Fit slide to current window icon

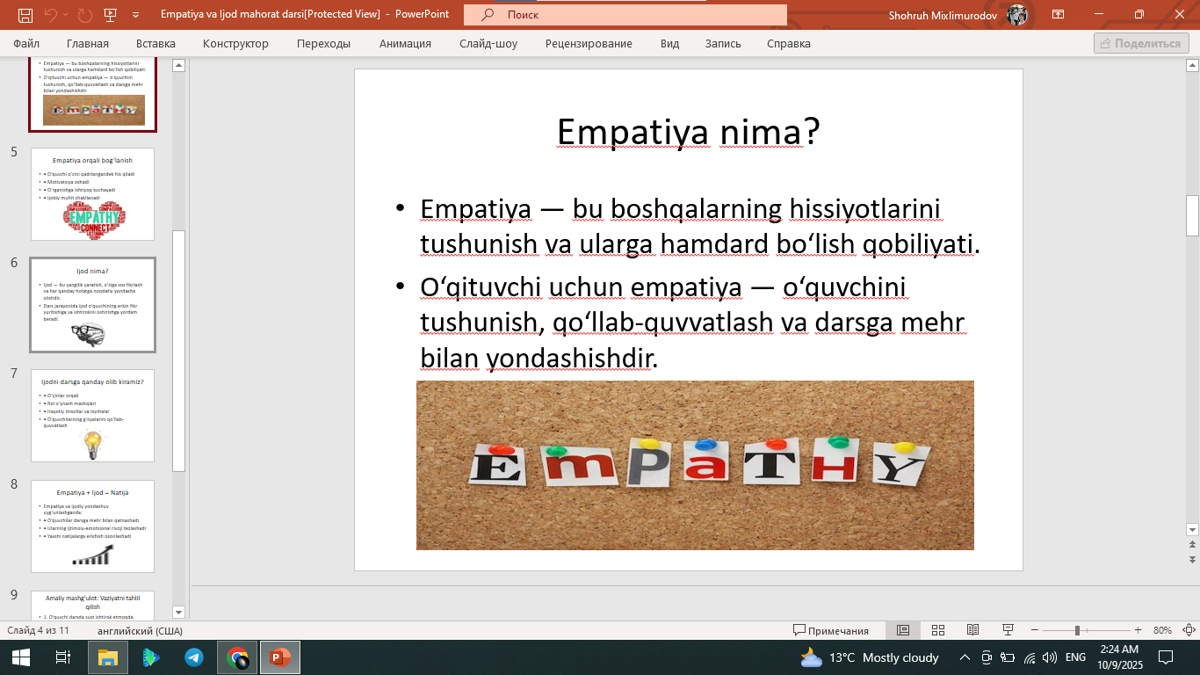coord(1189,630)
